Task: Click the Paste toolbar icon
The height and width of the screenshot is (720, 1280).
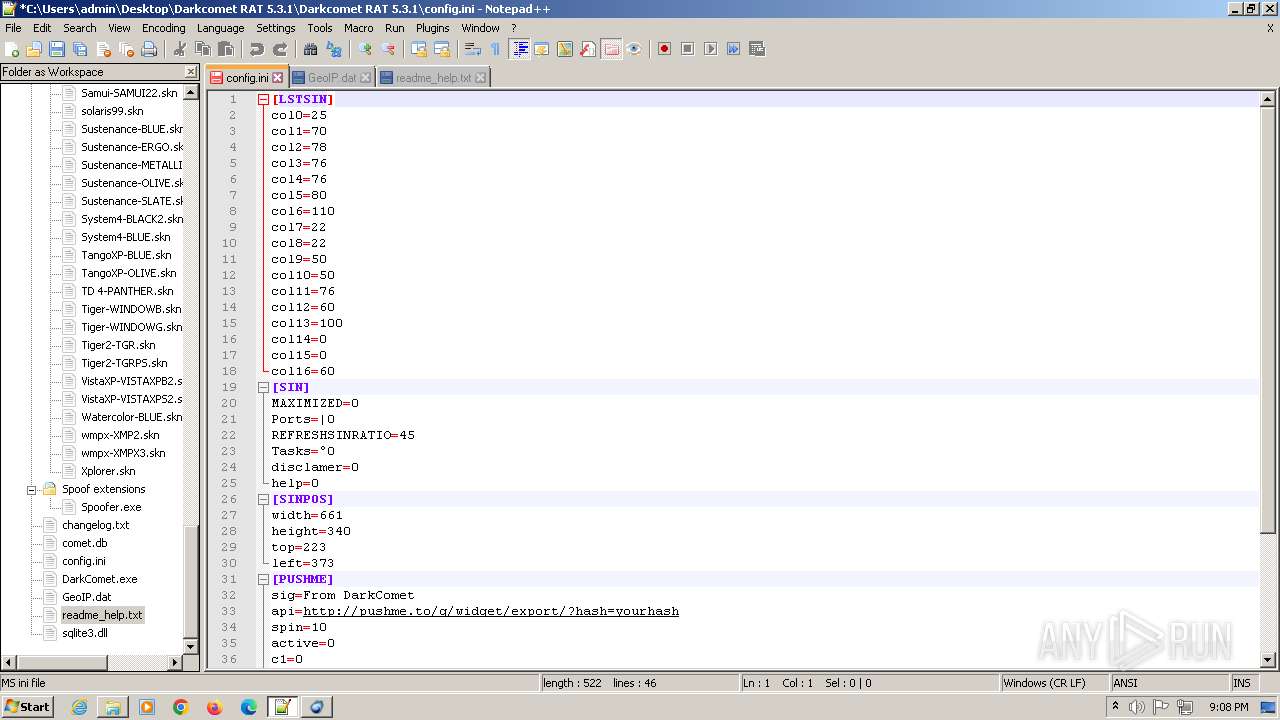Action: pos(226,49)
